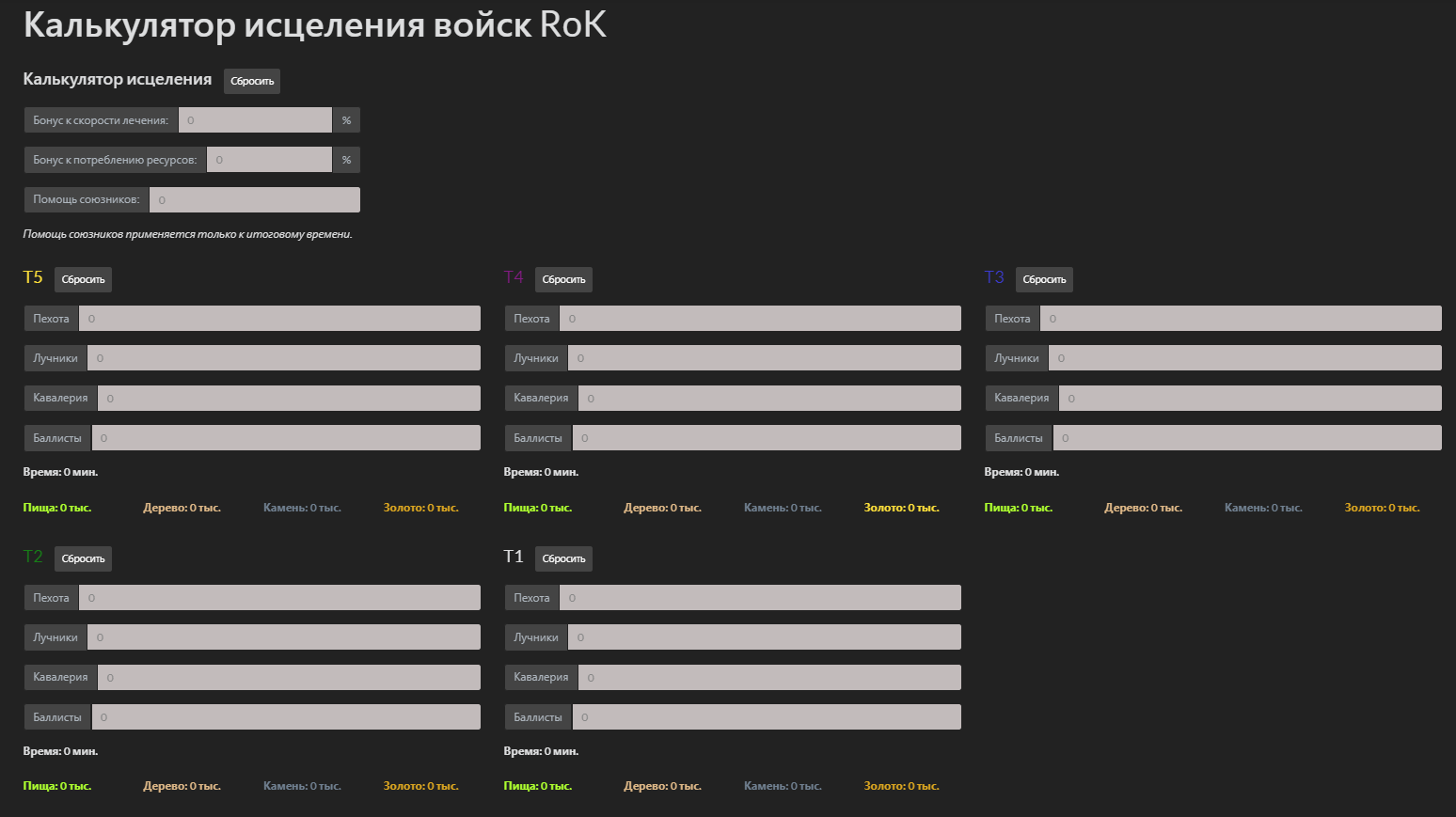1456x817 pixels.
Task: Reset the T5 section with Сбросить
Action: [83, 279]
